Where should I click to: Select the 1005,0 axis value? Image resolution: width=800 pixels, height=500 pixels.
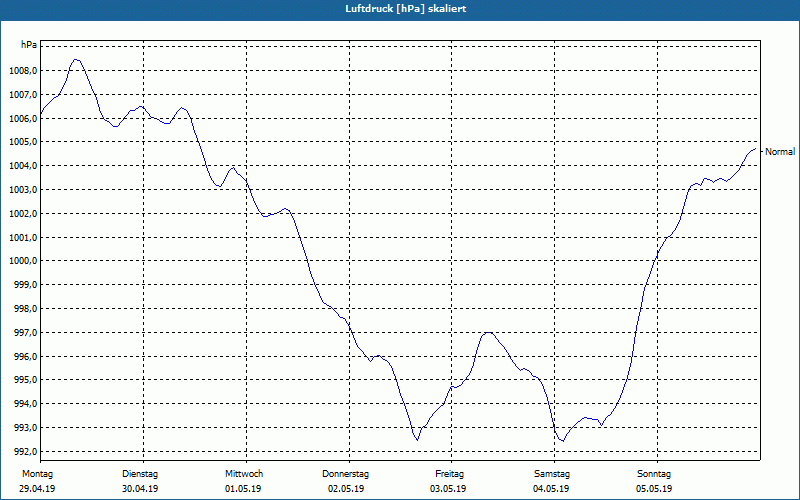(23, 142)
